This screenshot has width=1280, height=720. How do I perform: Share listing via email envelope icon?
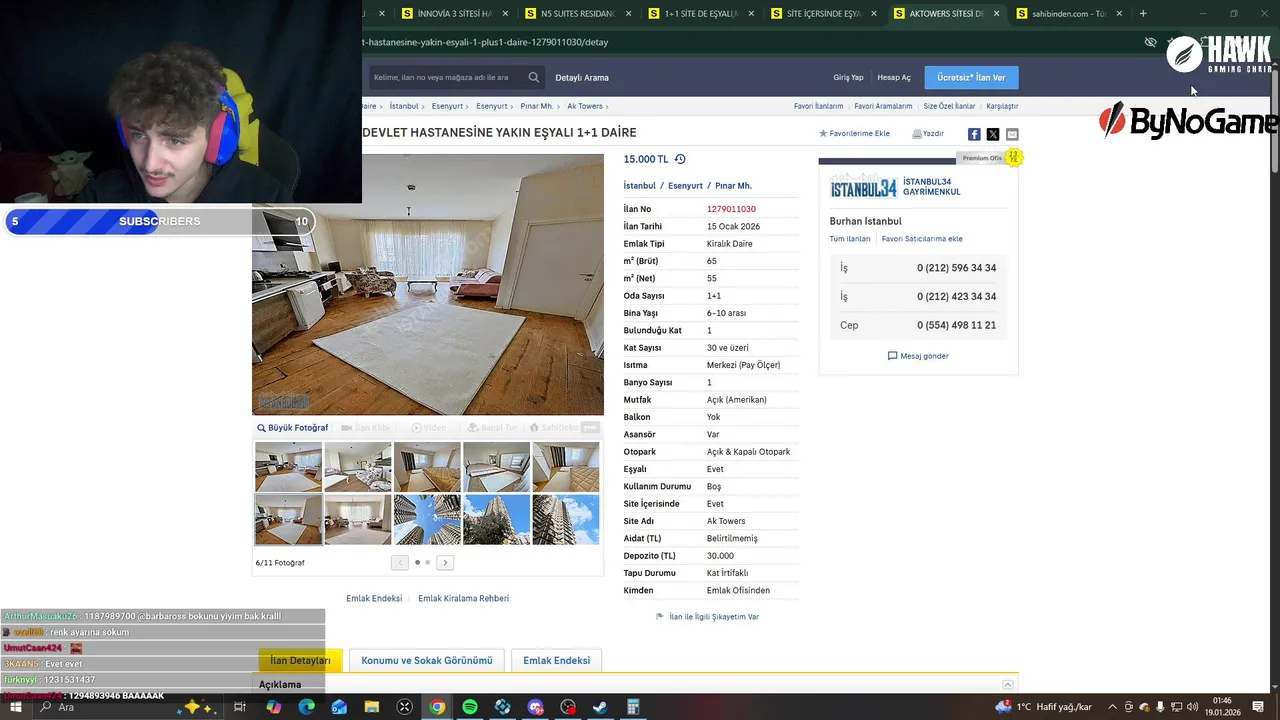[1012, 134]
